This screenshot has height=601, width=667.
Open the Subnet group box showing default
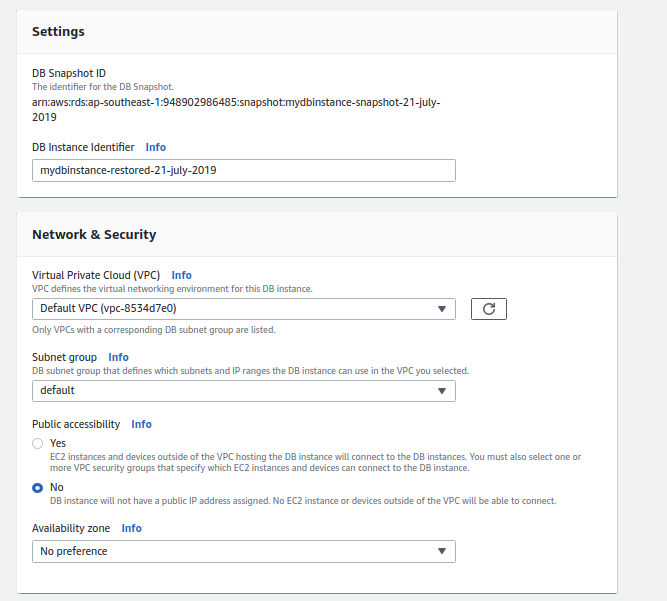coord(230,391)
